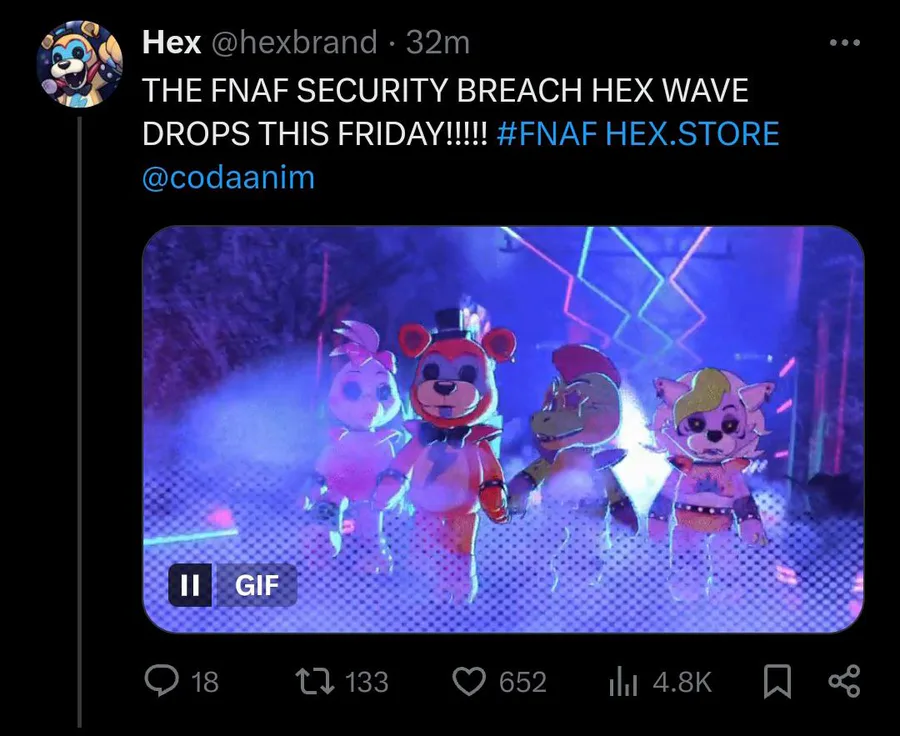Open the @codaanim mention
900x736 pixels.
pos(228,177)
